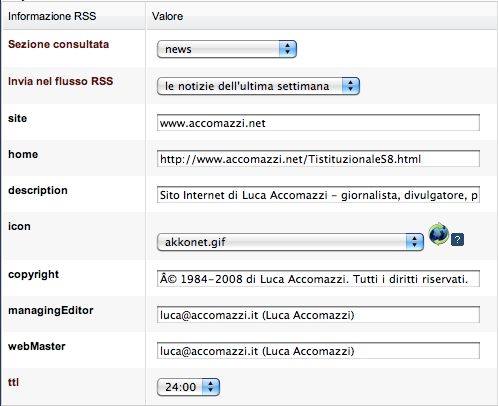Image resolution: width=498 pixels, height=406 pixels.
Task: Click the stepper arrows on the news dropdown
Action: pyautogui.click(x=288, y=49)
